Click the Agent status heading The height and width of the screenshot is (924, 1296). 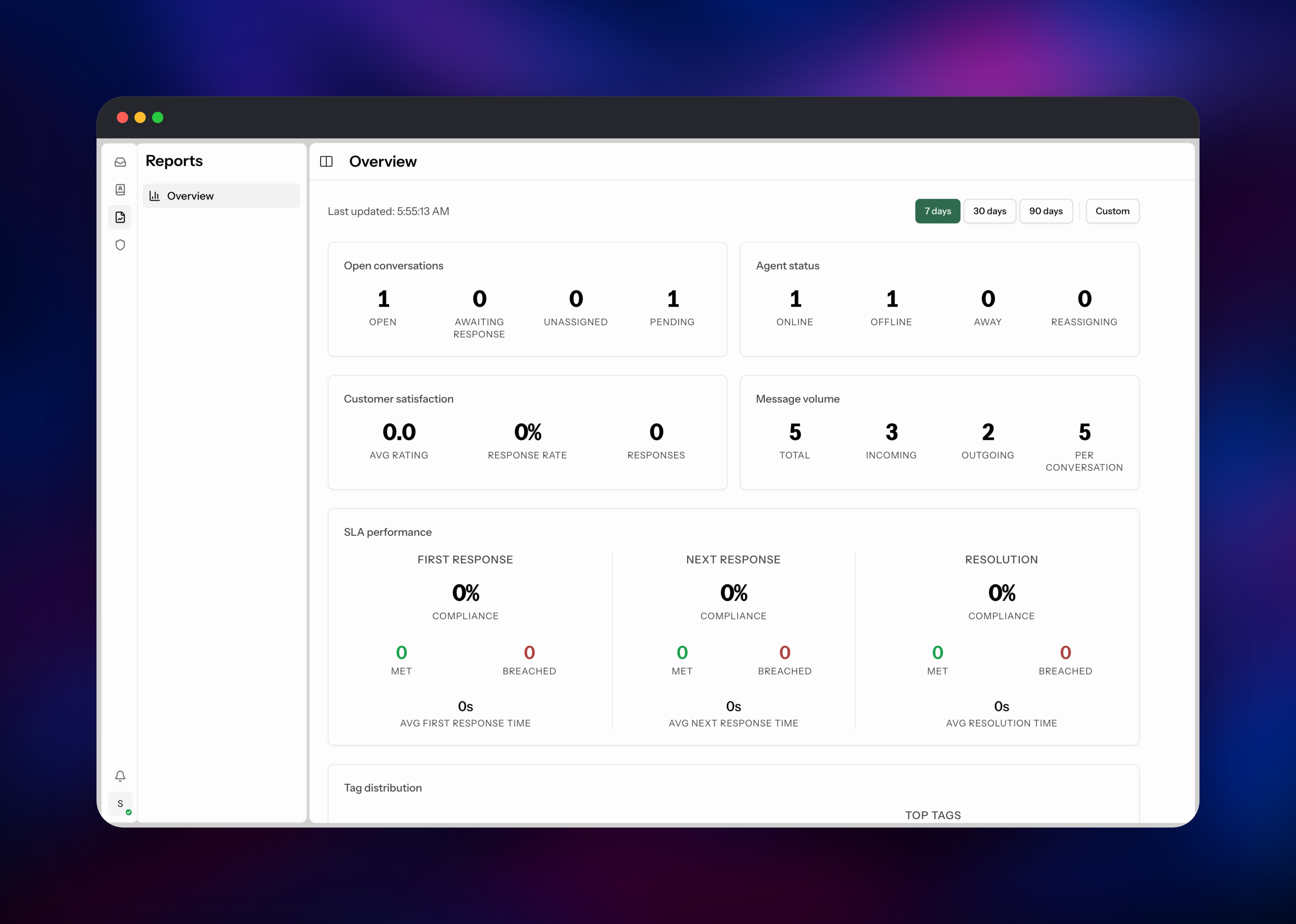788,266
